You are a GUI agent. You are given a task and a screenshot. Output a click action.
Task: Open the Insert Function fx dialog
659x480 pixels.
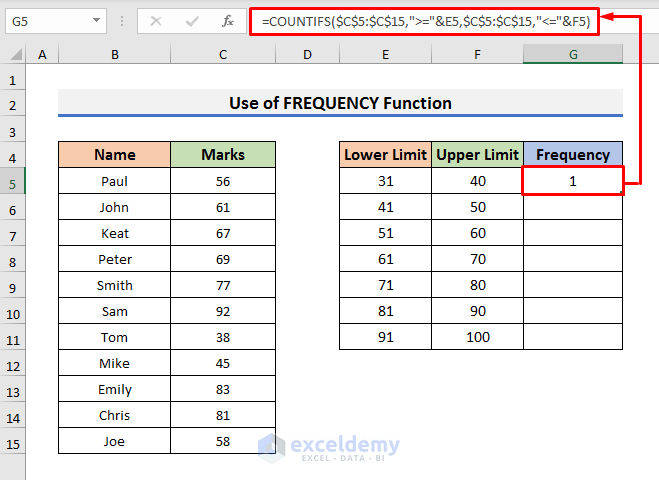click(228, 21)
